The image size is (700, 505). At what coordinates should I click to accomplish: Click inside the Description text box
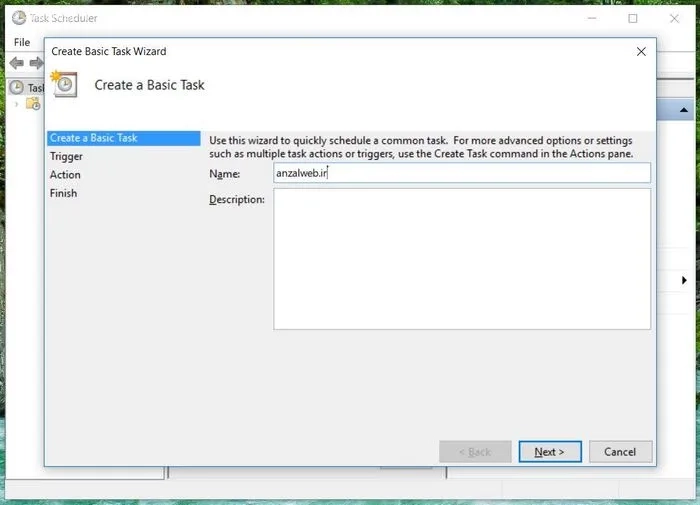click(461, 258)
